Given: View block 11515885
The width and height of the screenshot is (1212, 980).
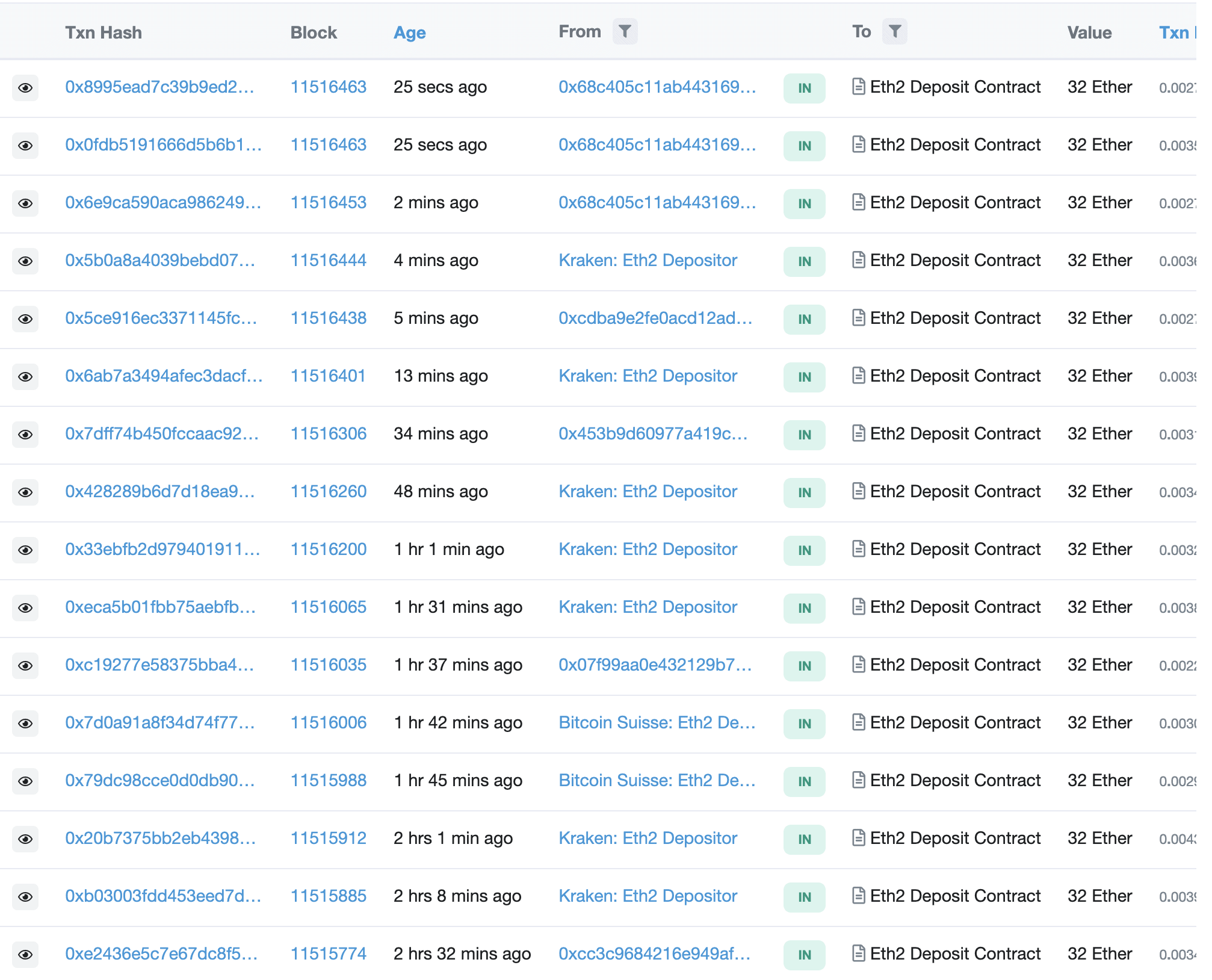Looking at the screenshot, I should (x=329, y=896).
